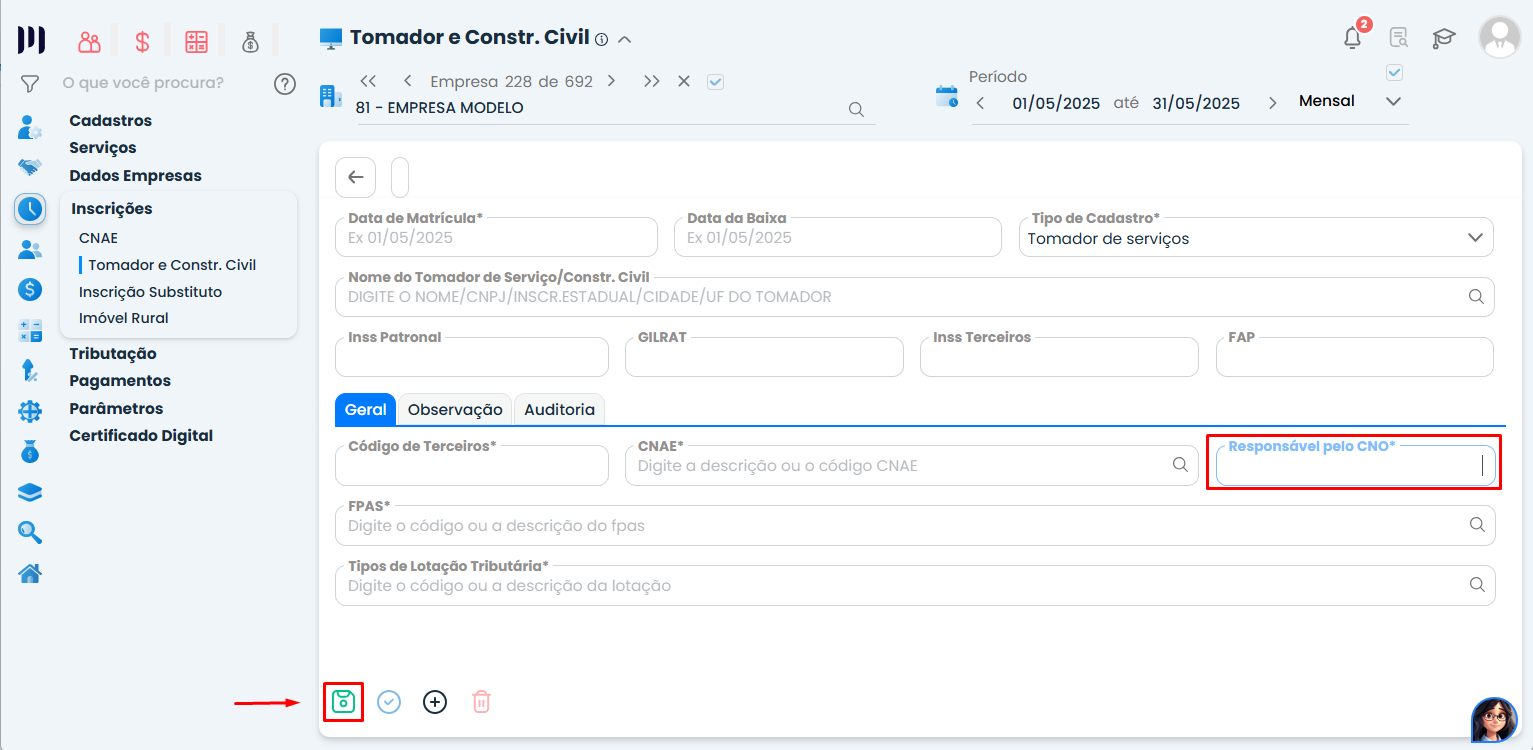Click the red trash delete icon
Image resolution: width=1533 pixels, height=750 pixels.
point(481,702)
